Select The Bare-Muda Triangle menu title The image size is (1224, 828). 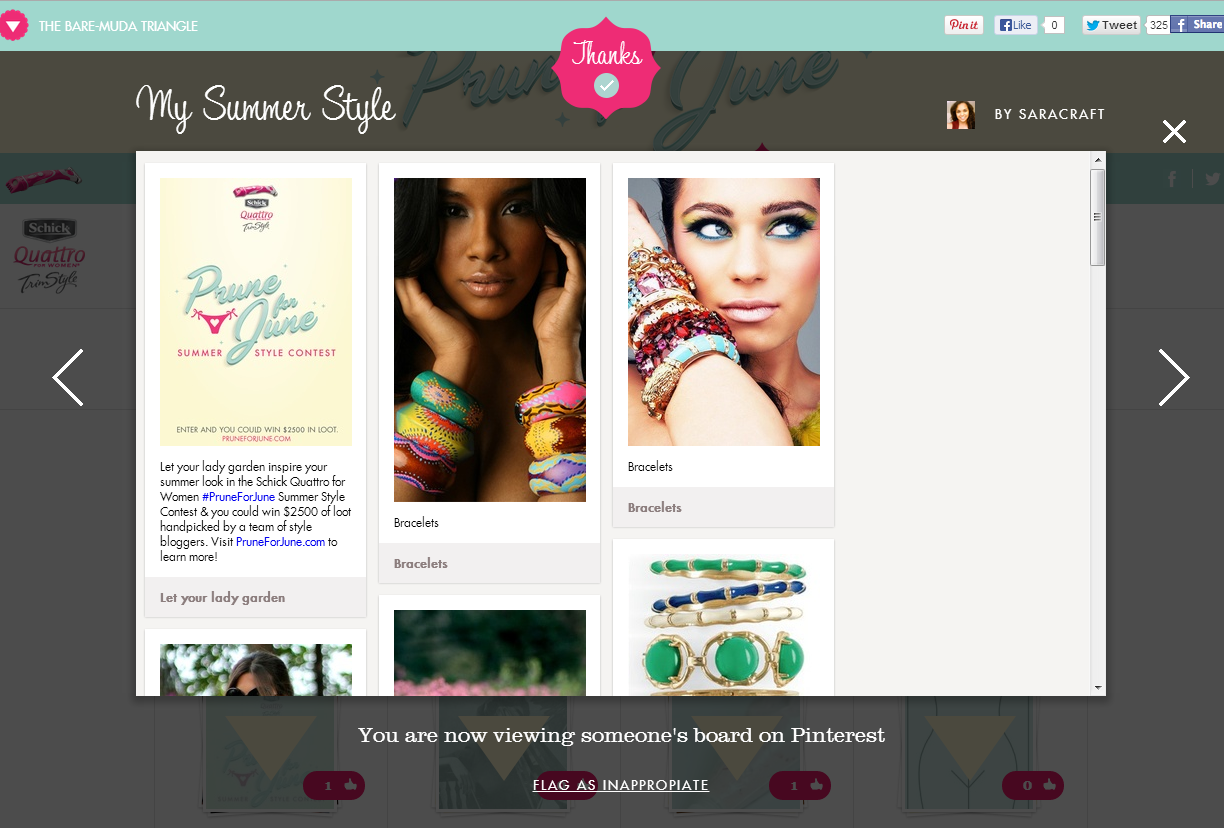[x=118, y=26]
